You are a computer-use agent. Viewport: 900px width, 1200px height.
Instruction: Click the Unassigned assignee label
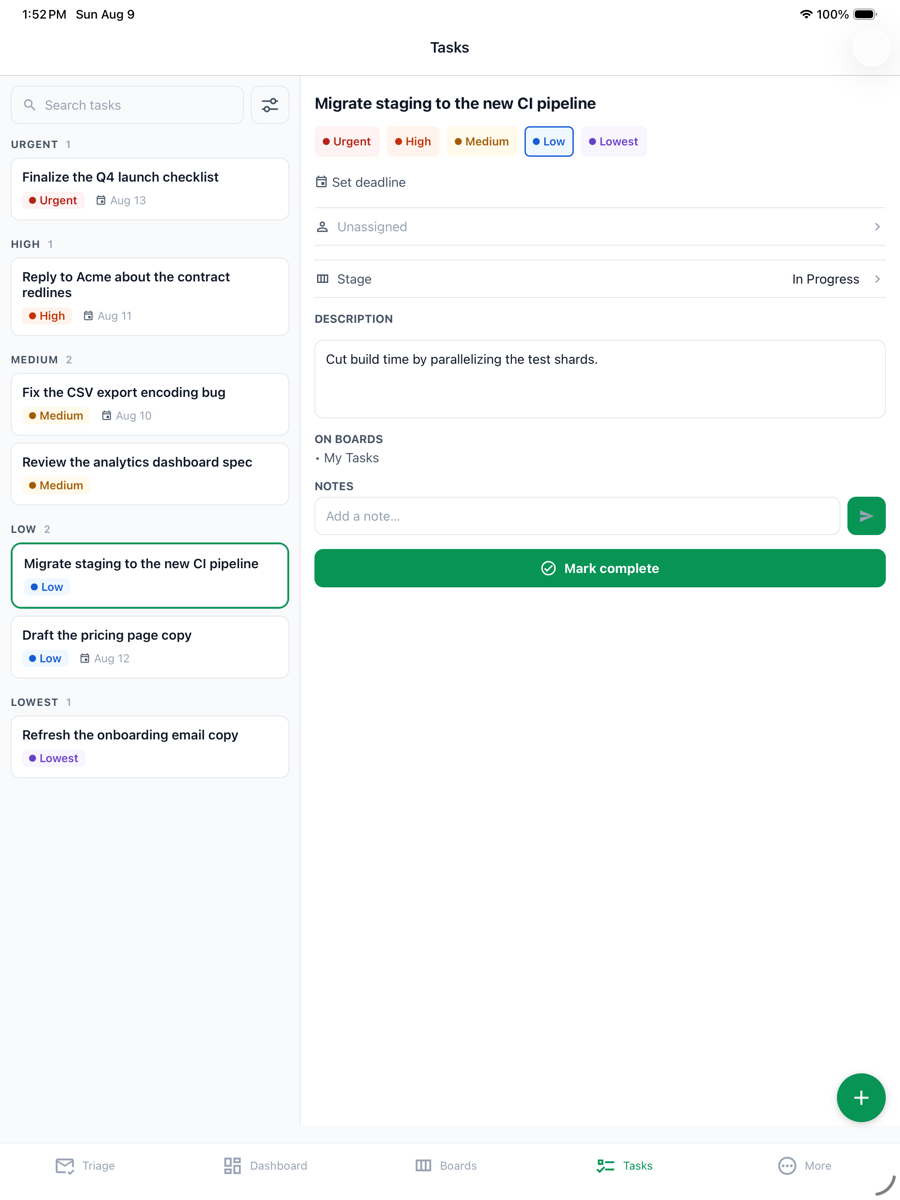(x=372, y=227)
